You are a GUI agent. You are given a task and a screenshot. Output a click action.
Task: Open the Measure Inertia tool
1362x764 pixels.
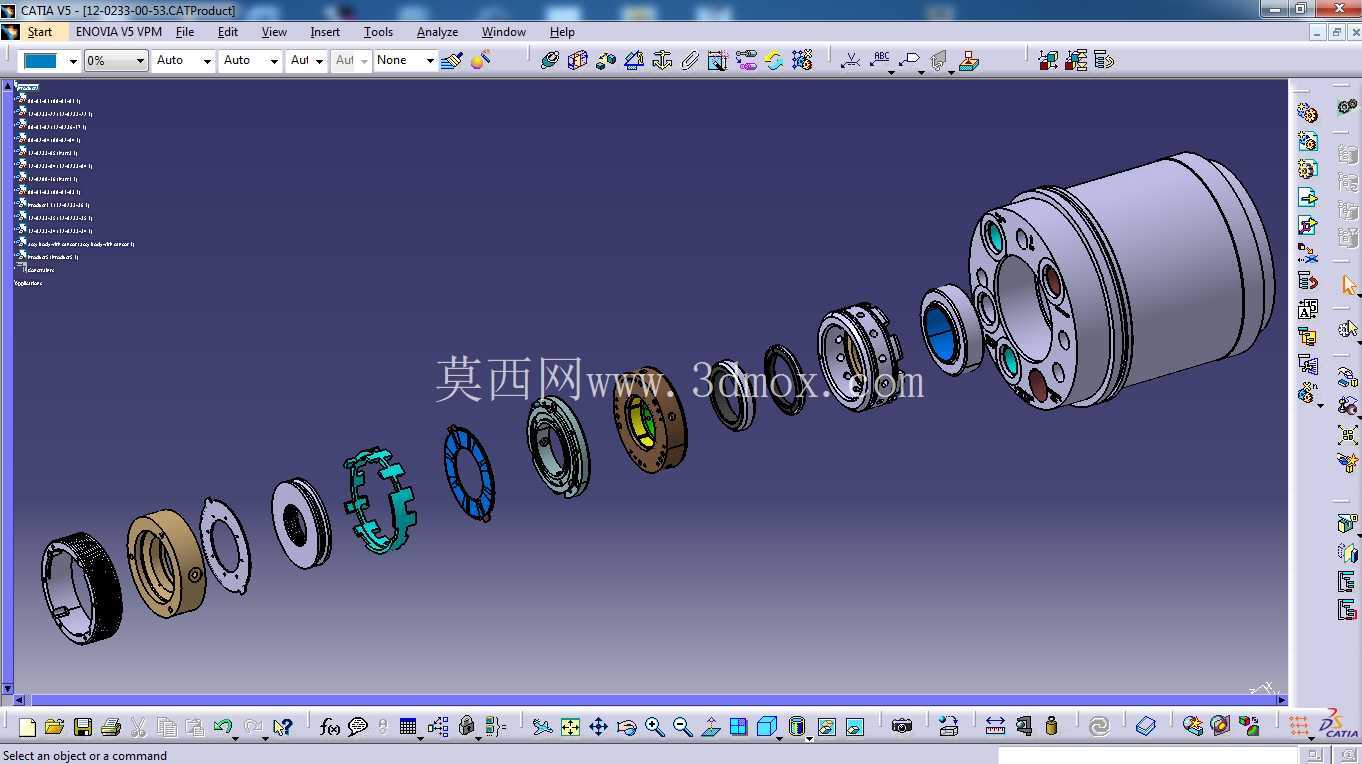(1051, 727)
